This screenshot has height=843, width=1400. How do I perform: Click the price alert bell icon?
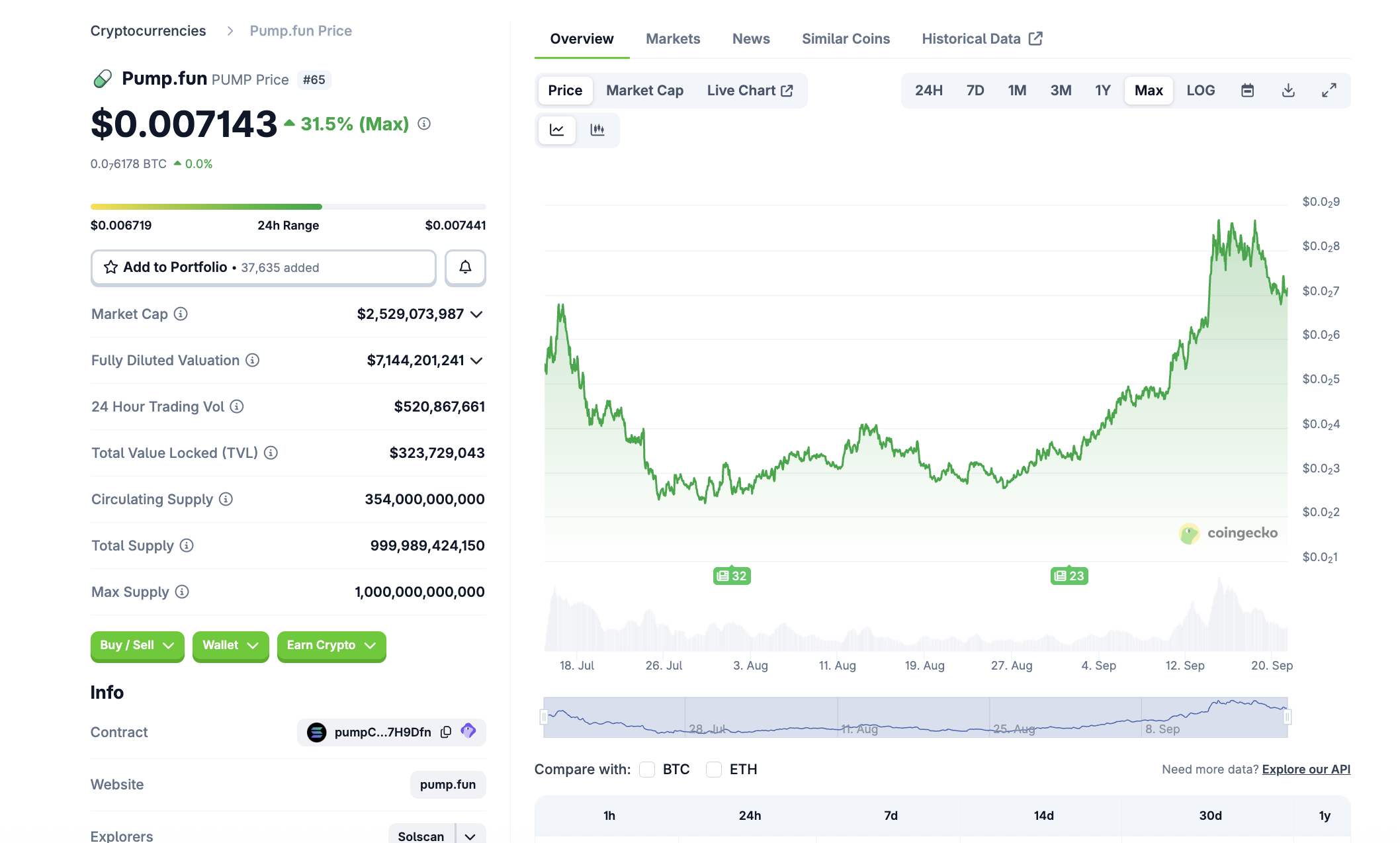[x=465, y=267]
